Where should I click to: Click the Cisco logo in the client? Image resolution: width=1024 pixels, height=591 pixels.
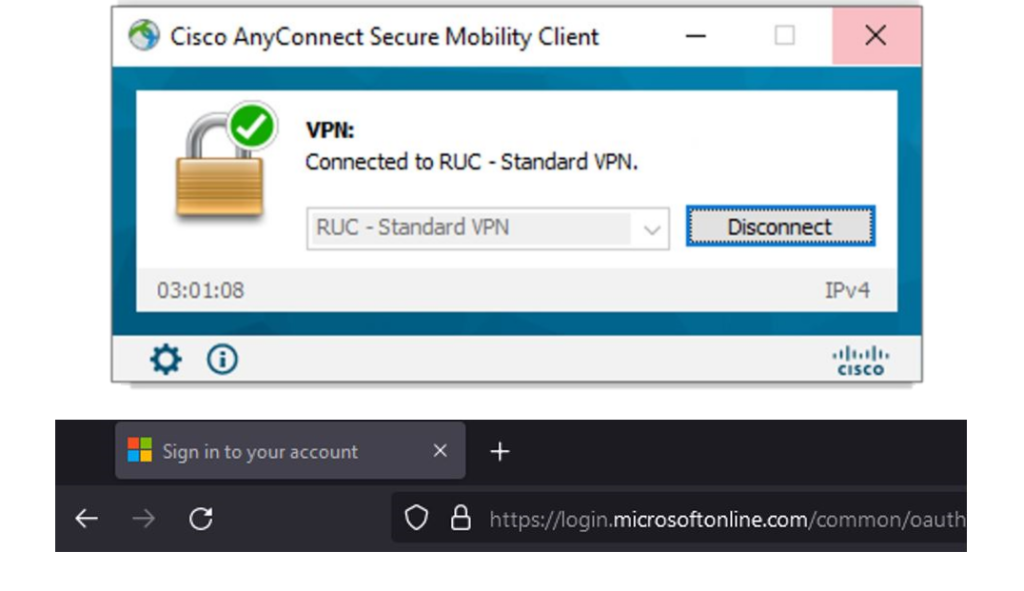862,359
